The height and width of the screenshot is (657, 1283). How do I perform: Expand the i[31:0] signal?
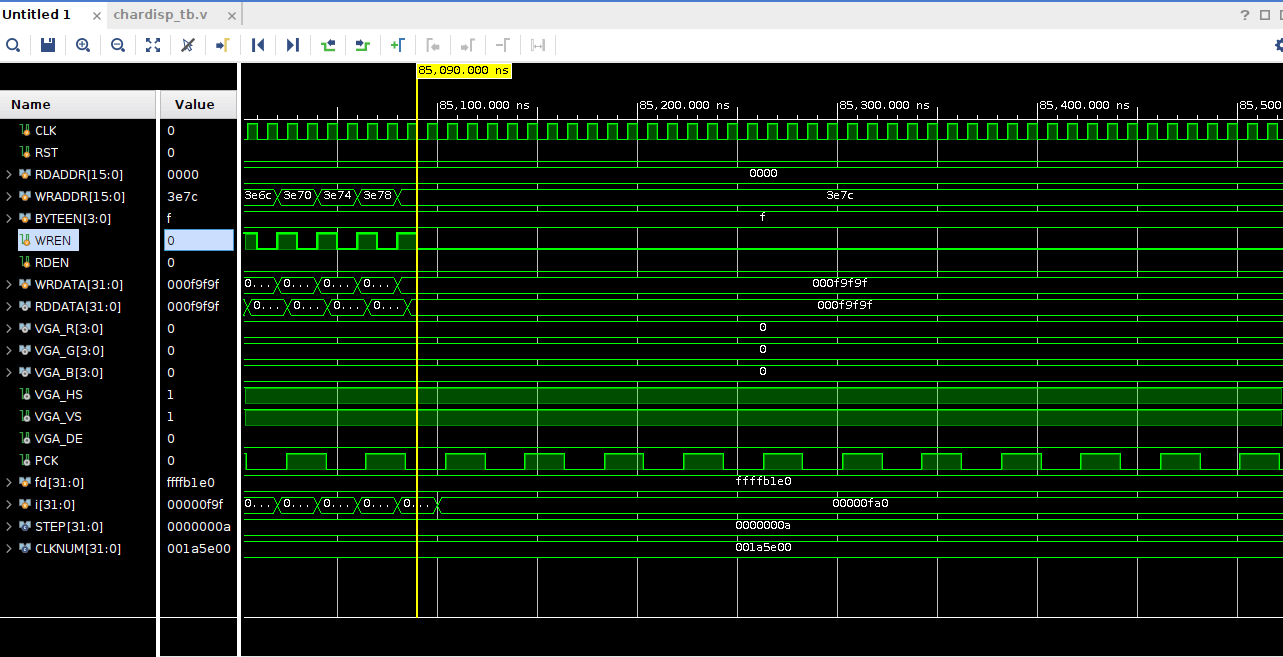pos(9,504)
